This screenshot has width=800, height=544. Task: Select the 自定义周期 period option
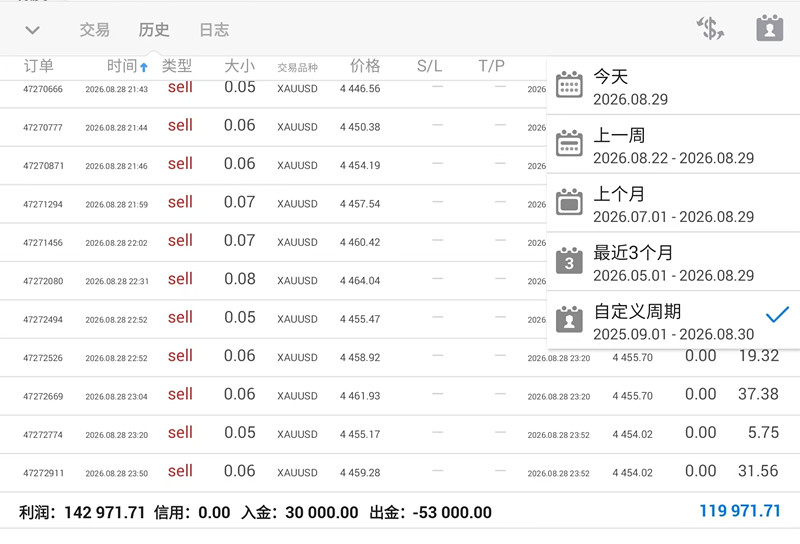click(673, 320)
